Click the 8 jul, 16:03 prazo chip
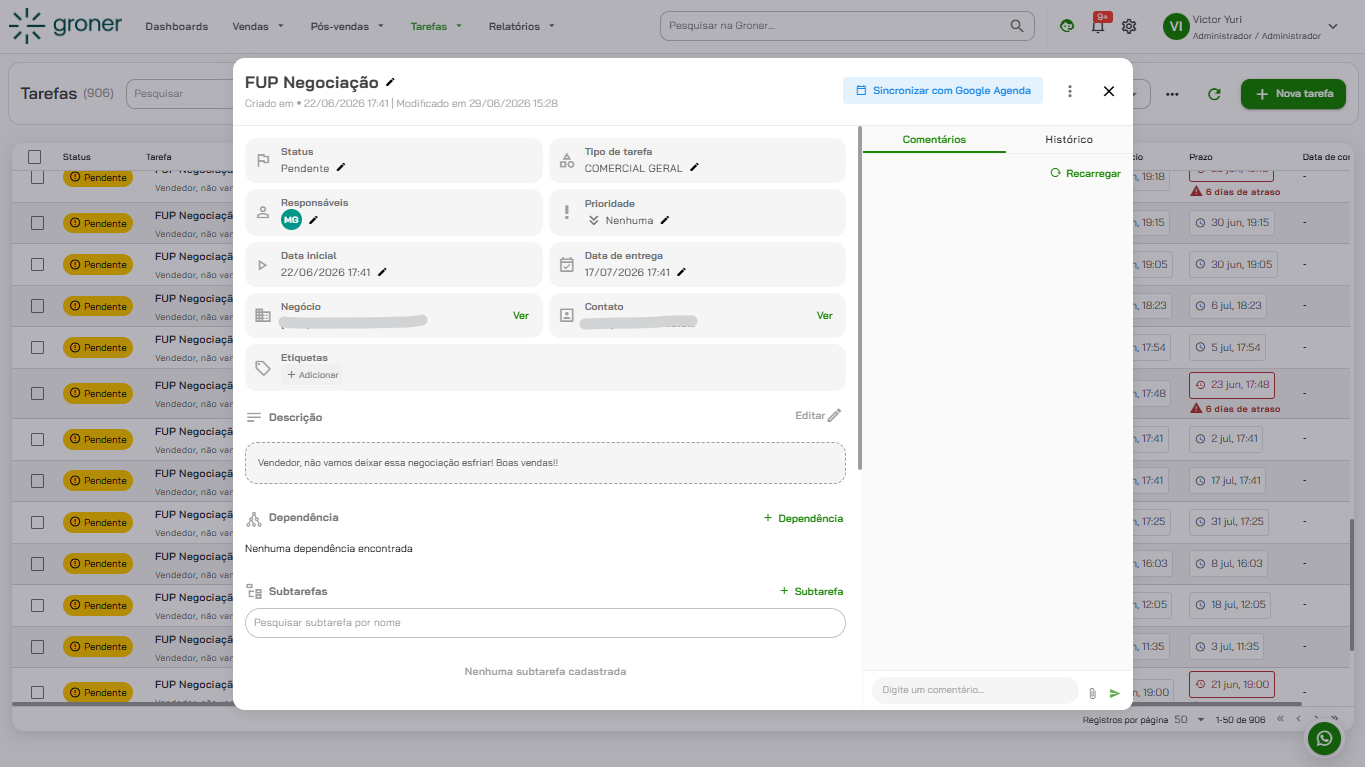Image resolution: width=1366 pixels, height=768 pixels. click(1228, 563)
